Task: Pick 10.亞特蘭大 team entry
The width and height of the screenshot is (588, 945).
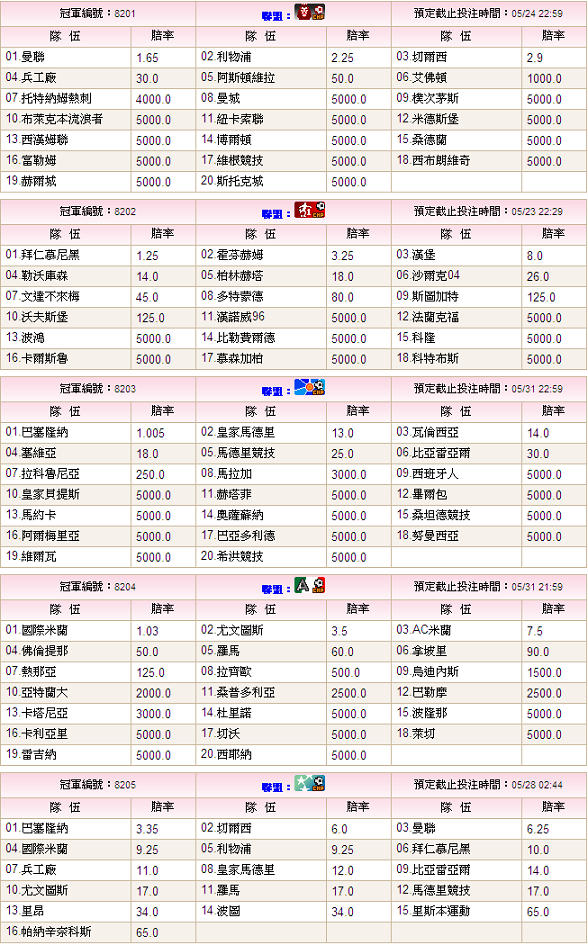Action: 37,692
